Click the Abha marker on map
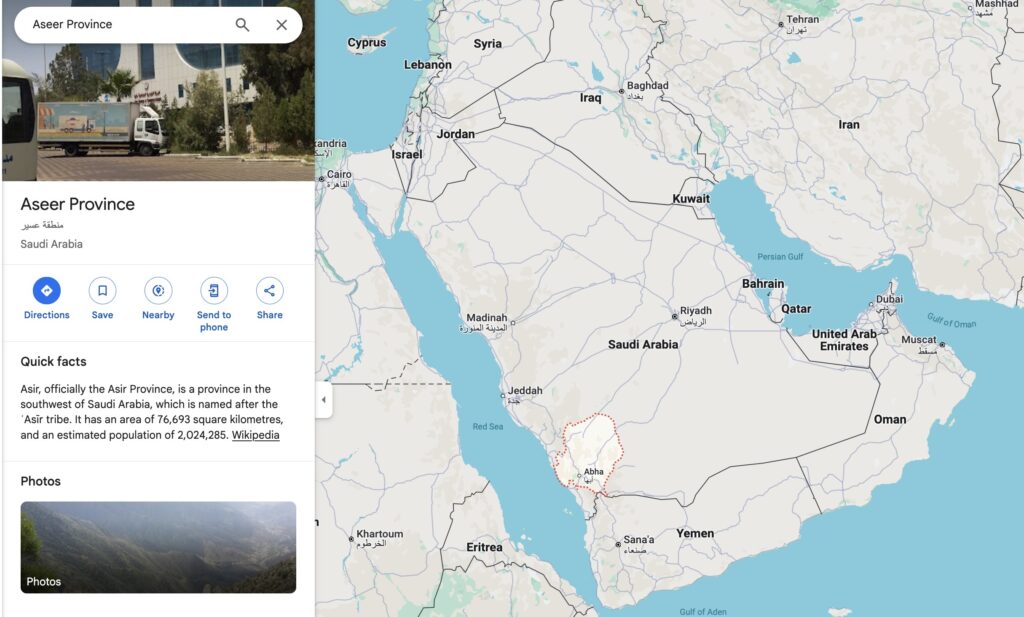 click(579, 476)
